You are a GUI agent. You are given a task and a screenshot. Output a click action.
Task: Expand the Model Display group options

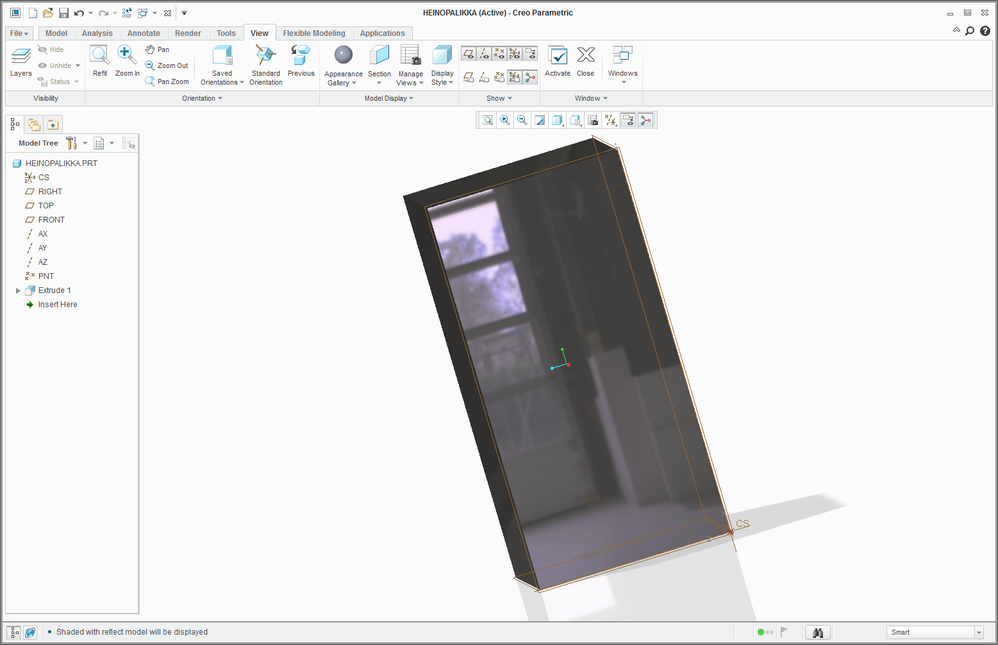tap(389, 98)
